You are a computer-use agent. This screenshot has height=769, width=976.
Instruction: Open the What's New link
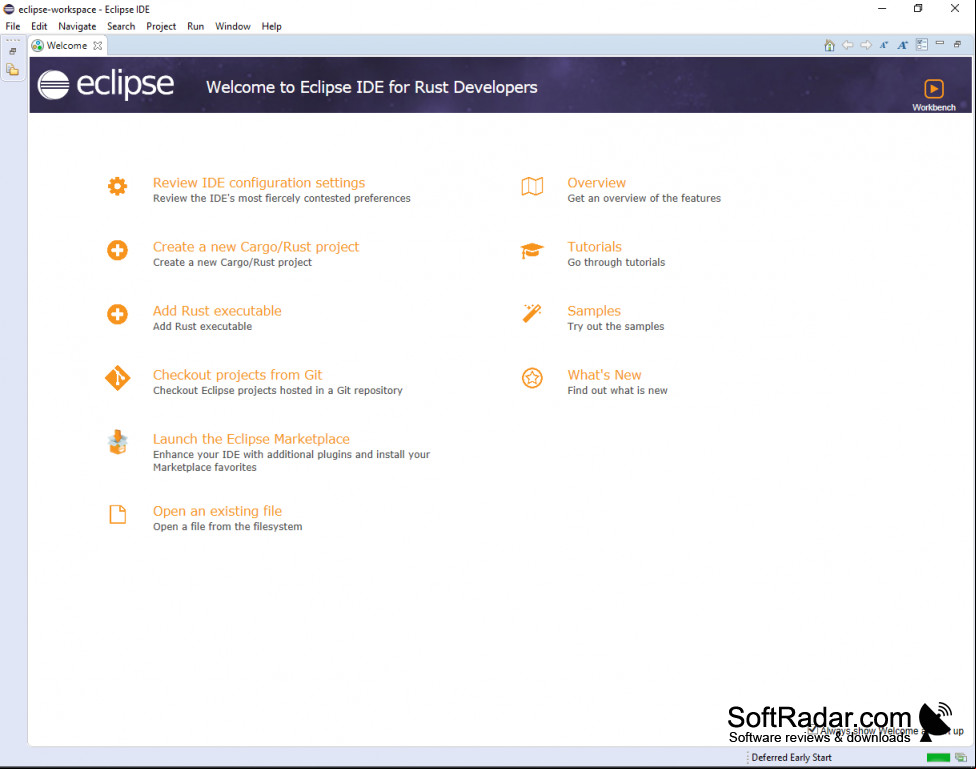604,375
